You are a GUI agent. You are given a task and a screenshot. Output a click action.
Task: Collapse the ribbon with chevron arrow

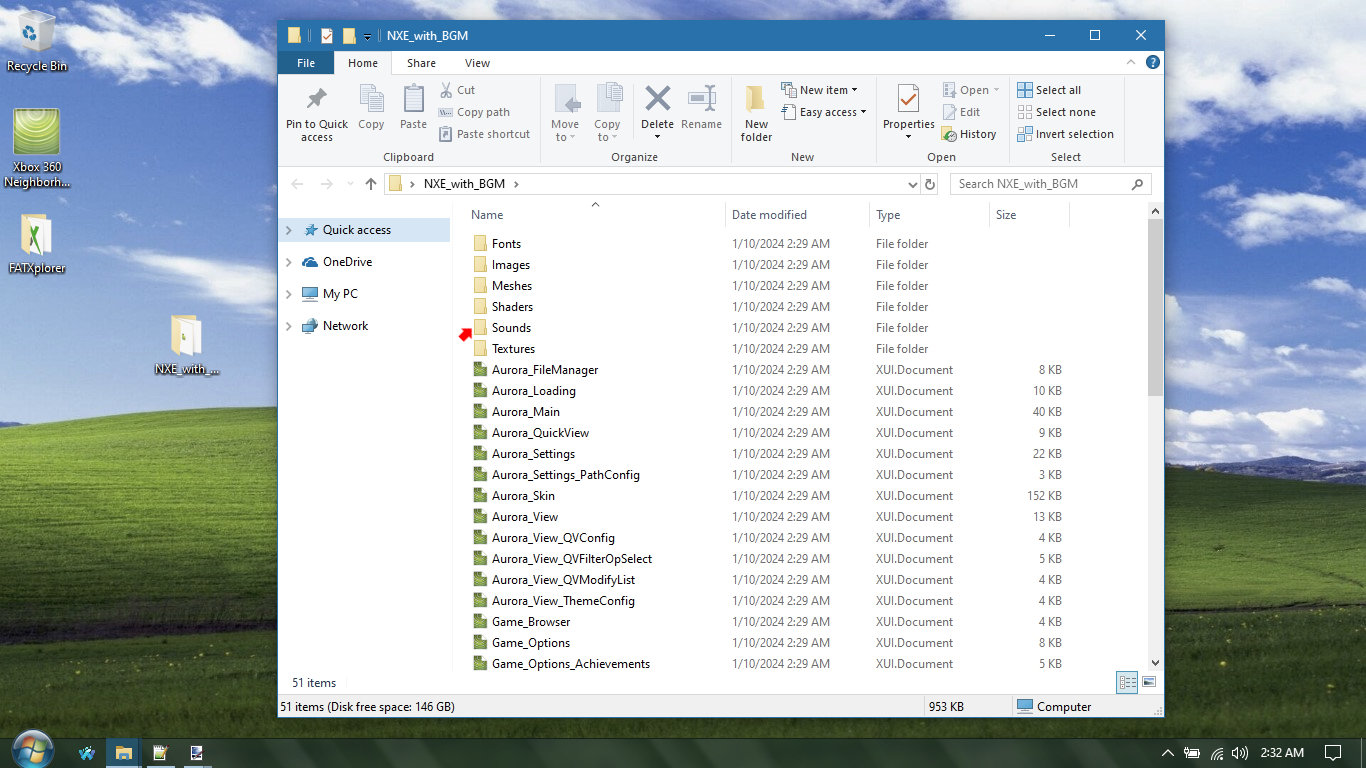tap(1132, 62)
